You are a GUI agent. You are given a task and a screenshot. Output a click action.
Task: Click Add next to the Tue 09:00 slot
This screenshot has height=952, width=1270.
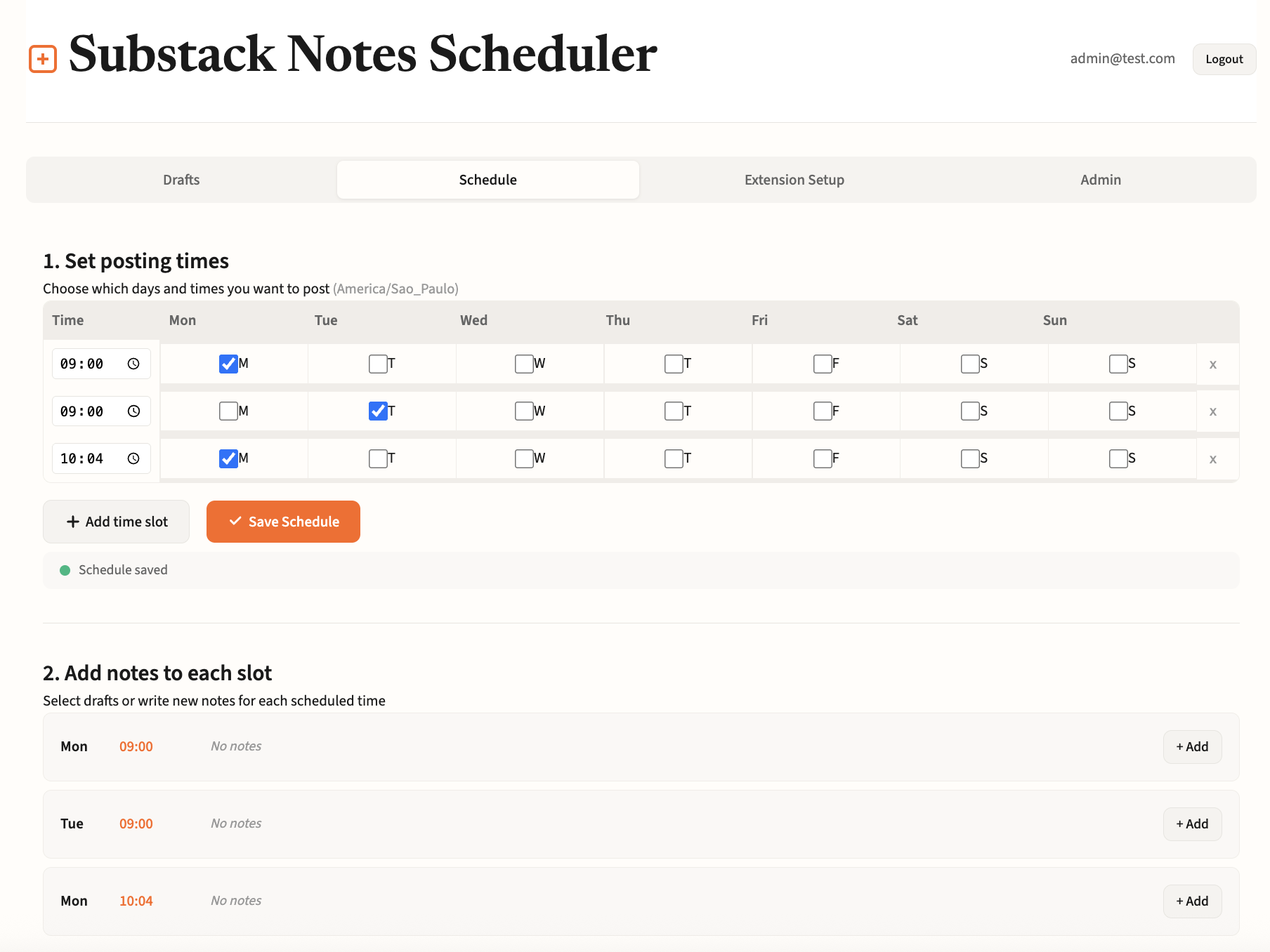(1192, 824)
